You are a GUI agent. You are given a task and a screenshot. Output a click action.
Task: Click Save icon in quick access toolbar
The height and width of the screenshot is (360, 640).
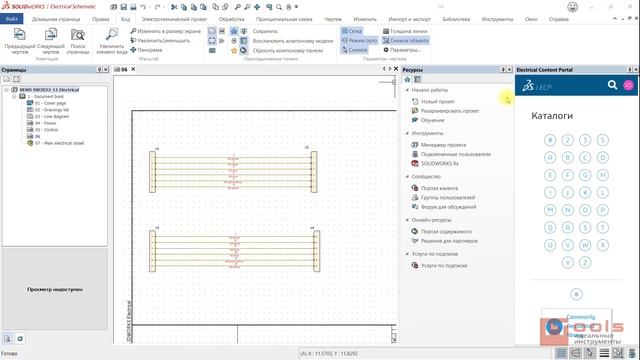point(124,7)
